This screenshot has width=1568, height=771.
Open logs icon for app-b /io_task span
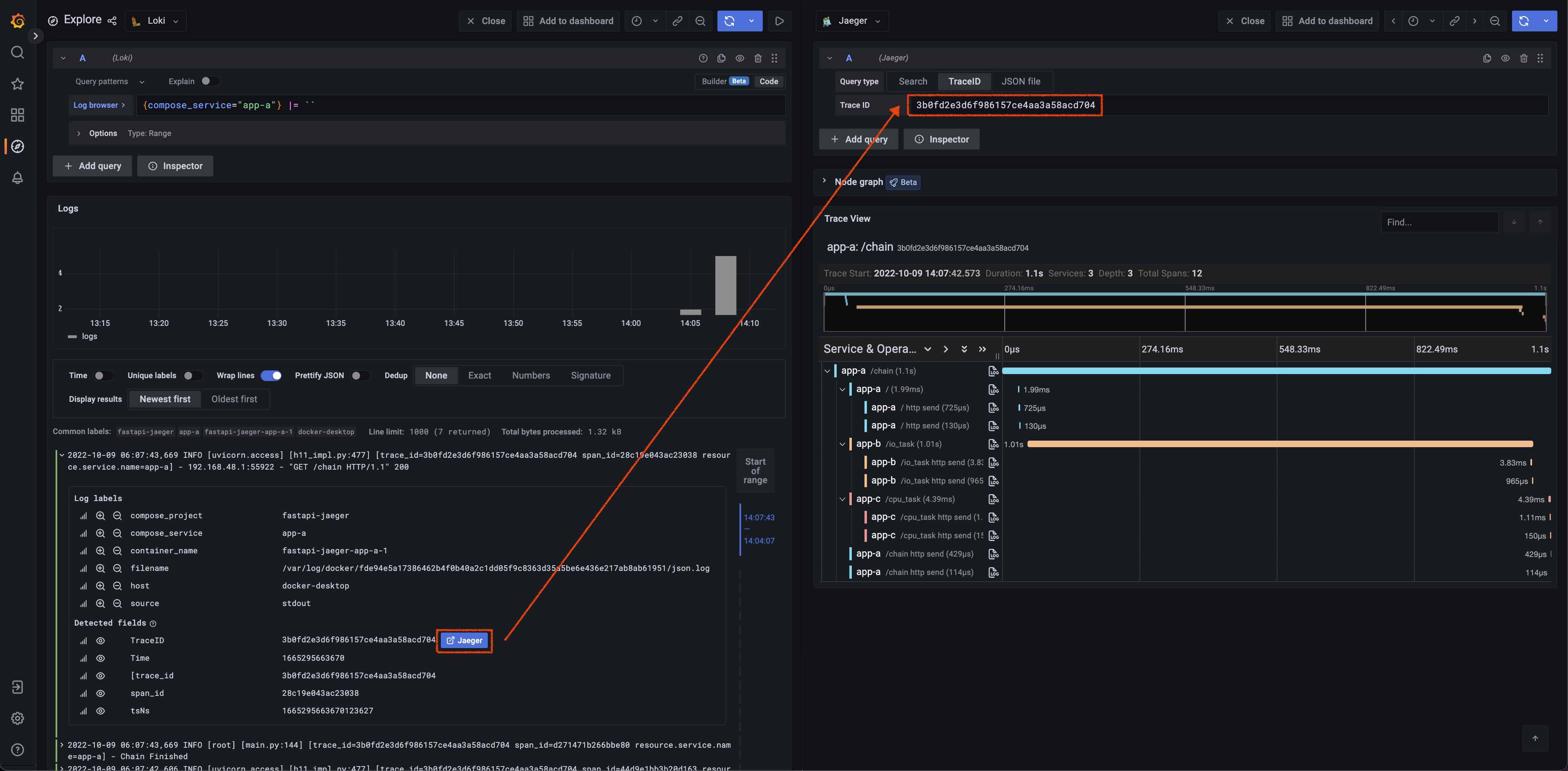click(x=994, y=444)
